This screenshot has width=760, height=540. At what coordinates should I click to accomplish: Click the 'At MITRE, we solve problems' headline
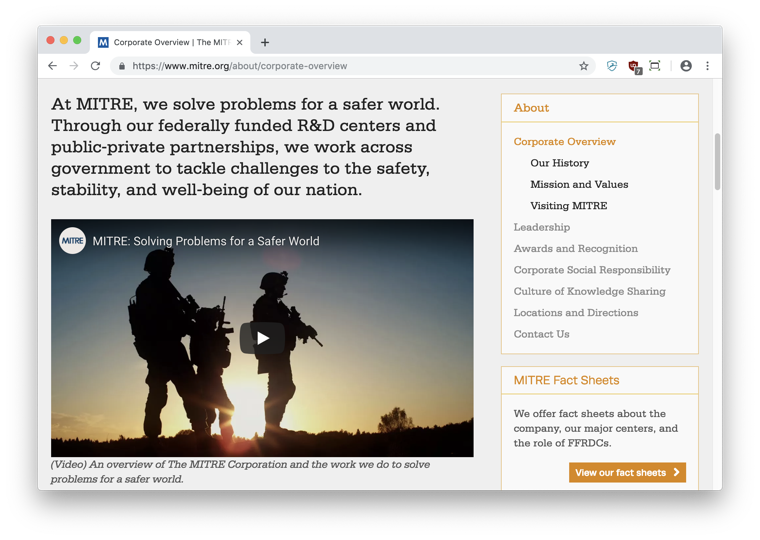click(x=246, y=147)
